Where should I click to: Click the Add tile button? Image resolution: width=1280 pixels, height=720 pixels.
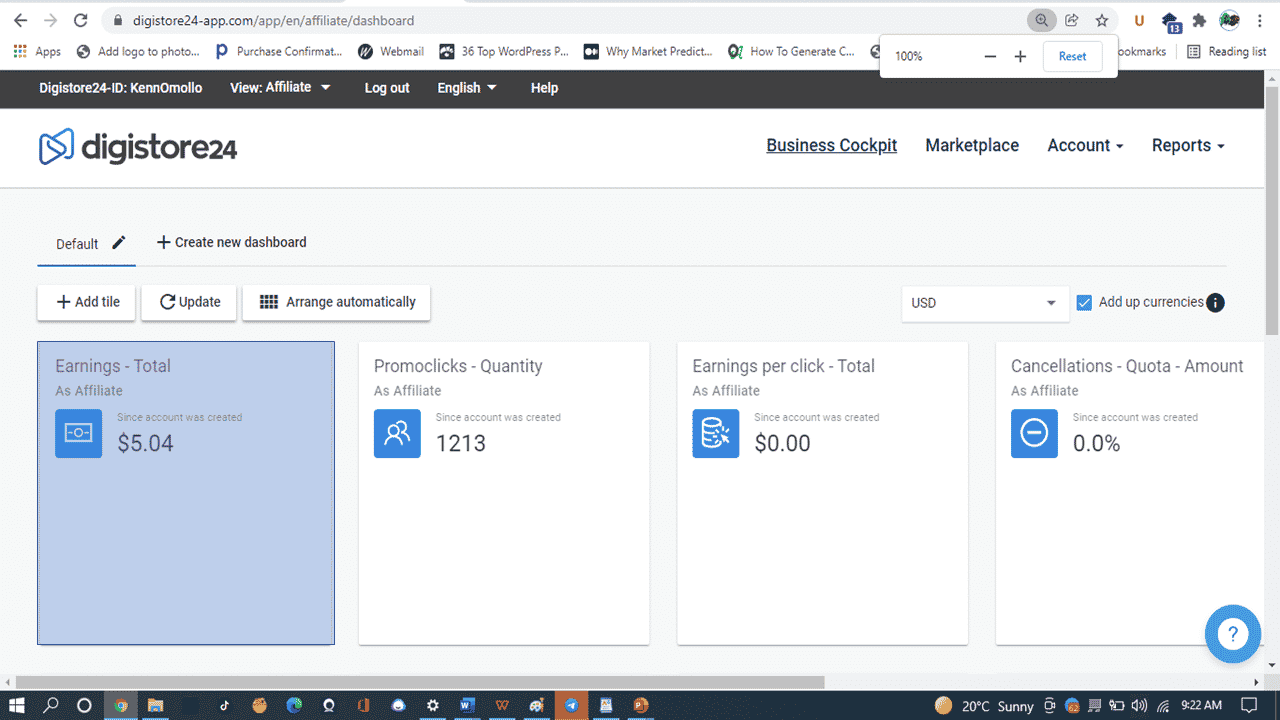[x=86, y=302]
